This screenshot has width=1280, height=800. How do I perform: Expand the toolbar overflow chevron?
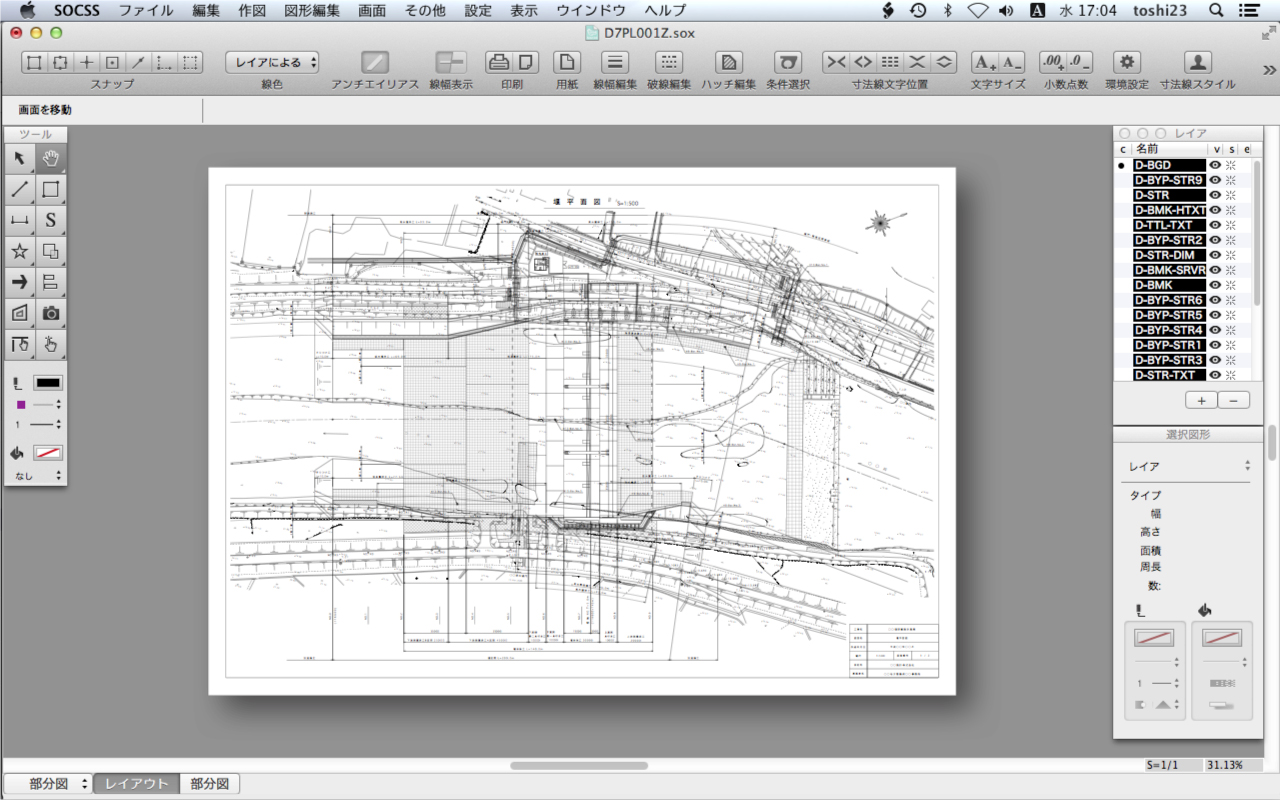(1269, 70)
